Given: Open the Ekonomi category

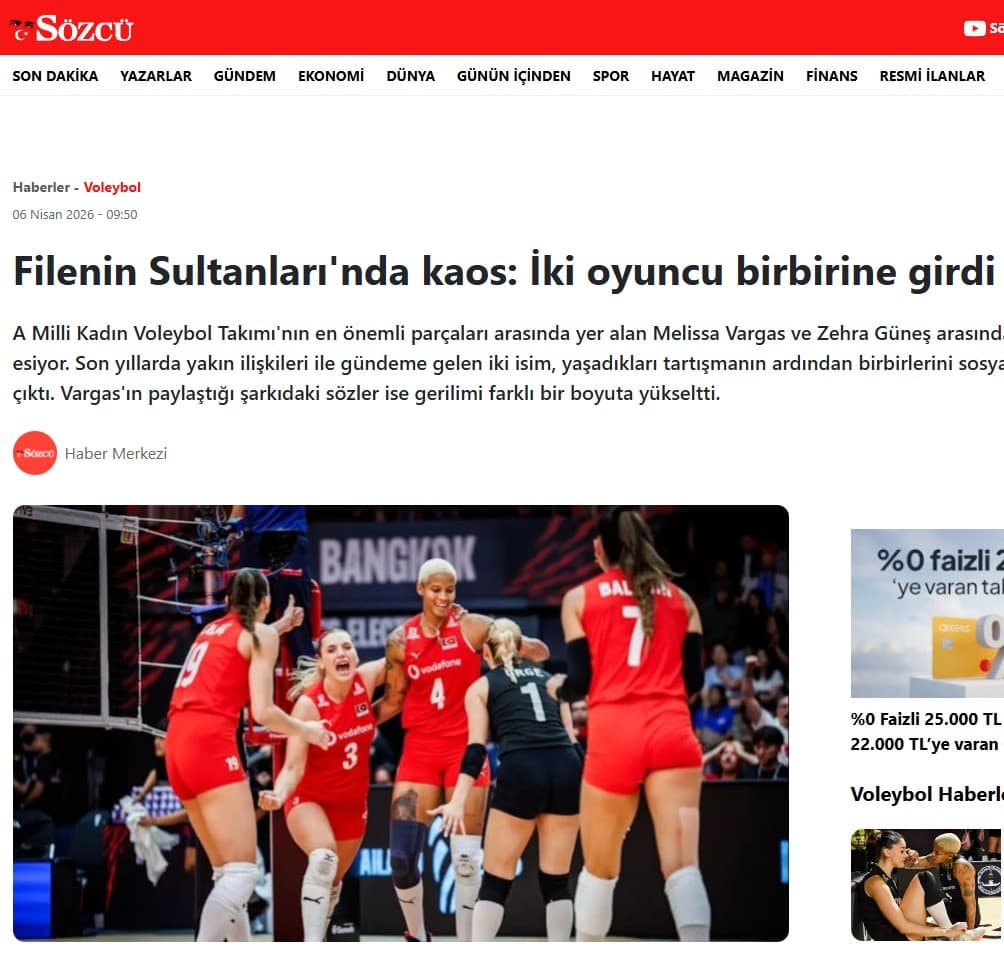Looking at the screenshot, I should (331, 76).
